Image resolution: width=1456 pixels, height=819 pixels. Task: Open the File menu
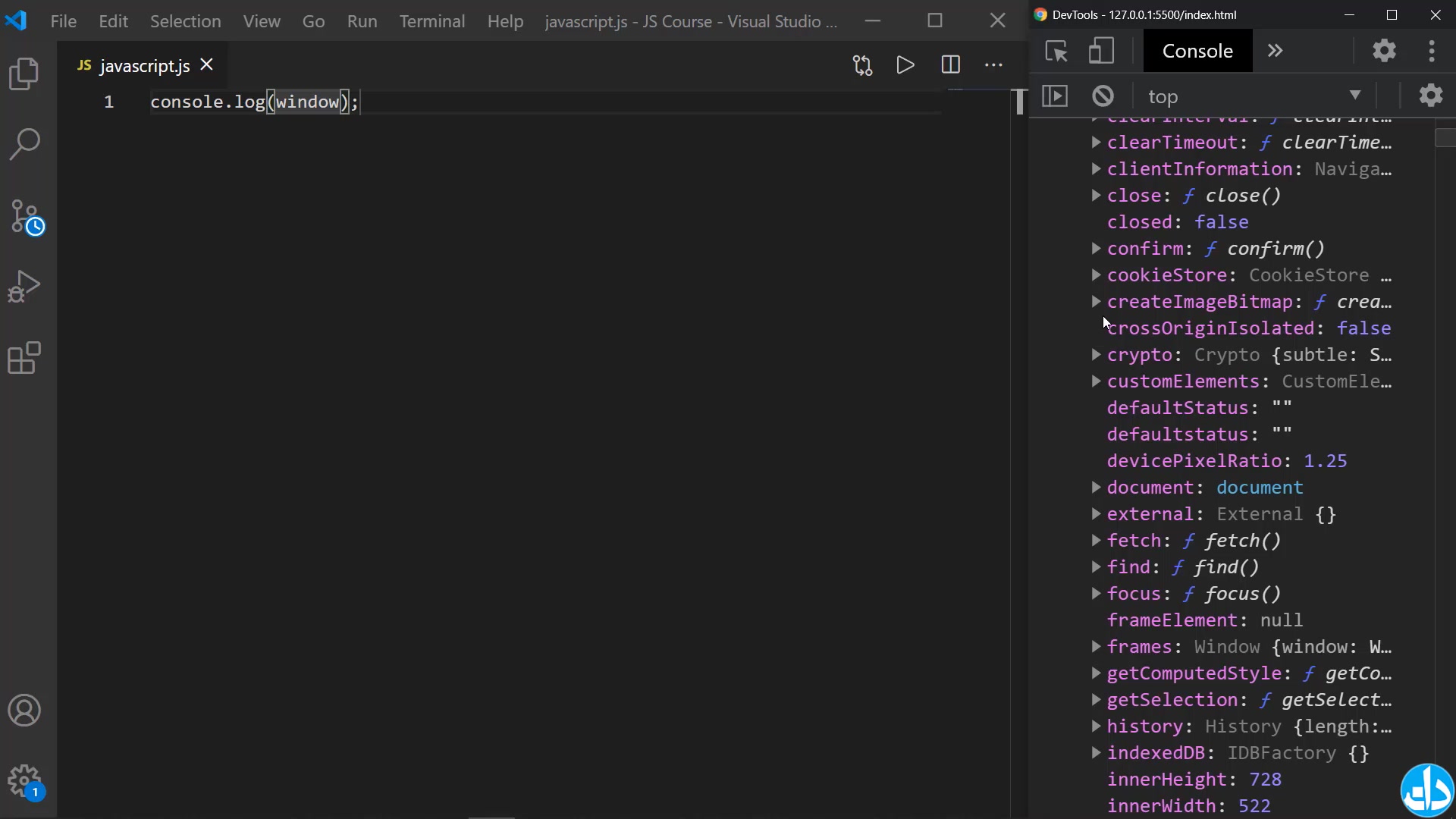pyautogui.click(x=64, y=21)
